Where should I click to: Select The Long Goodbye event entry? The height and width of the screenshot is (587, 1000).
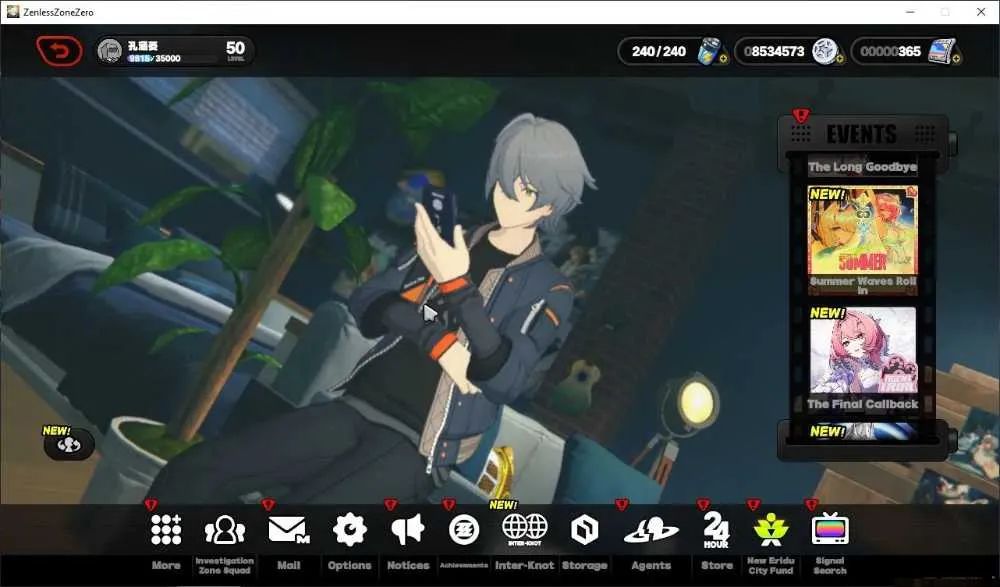862,167
